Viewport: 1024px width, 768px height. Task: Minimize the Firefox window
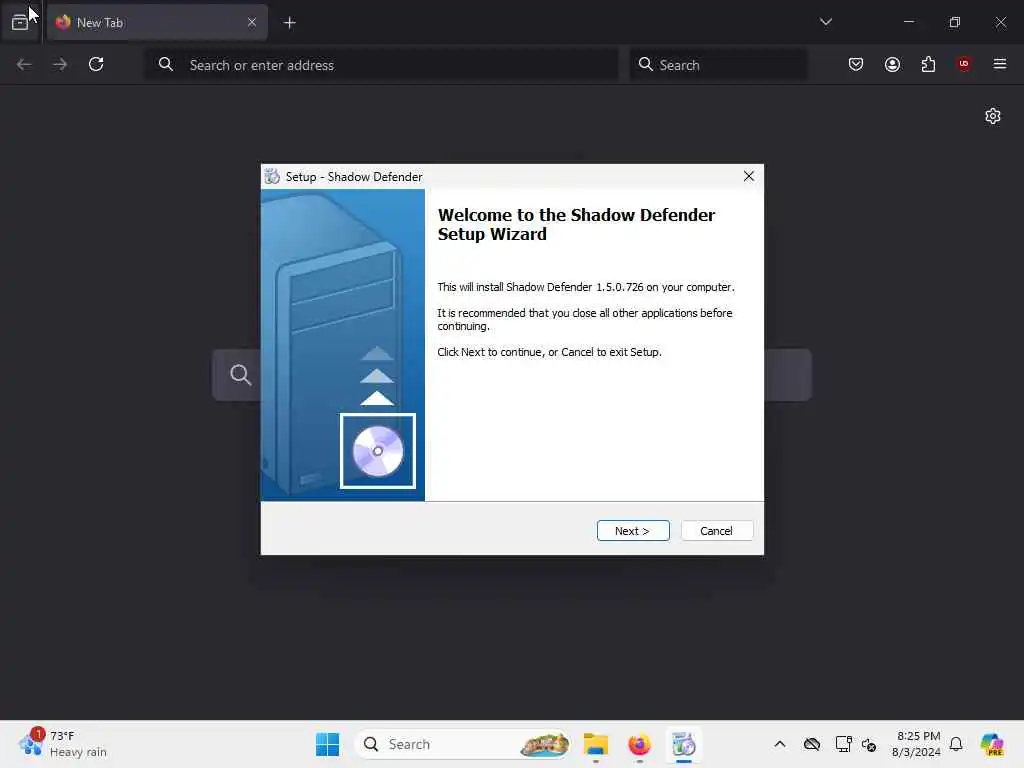908,22
